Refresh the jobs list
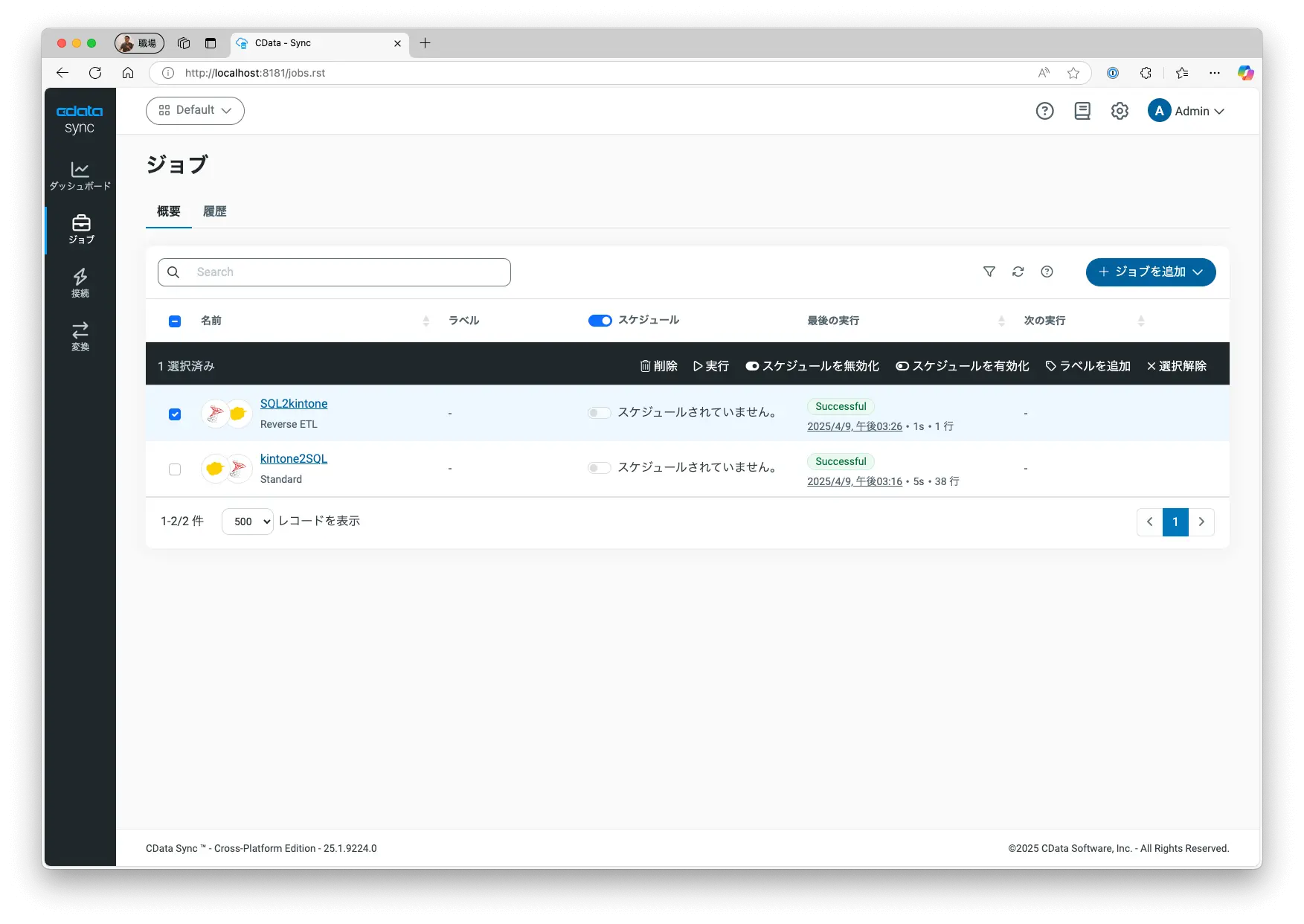 coord(1018,272)
